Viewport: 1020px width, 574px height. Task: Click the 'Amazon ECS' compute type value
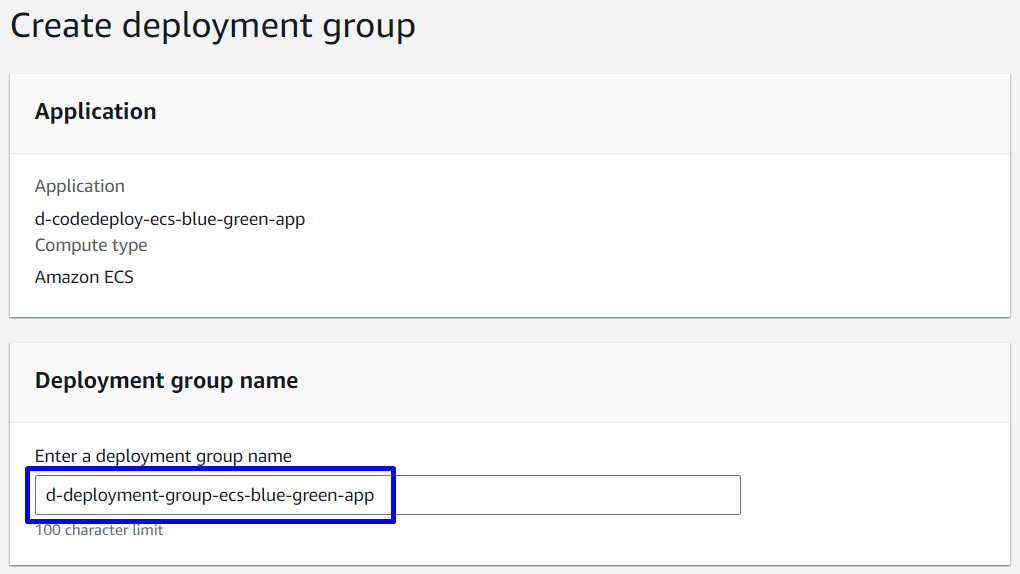[x=84, y=277]
